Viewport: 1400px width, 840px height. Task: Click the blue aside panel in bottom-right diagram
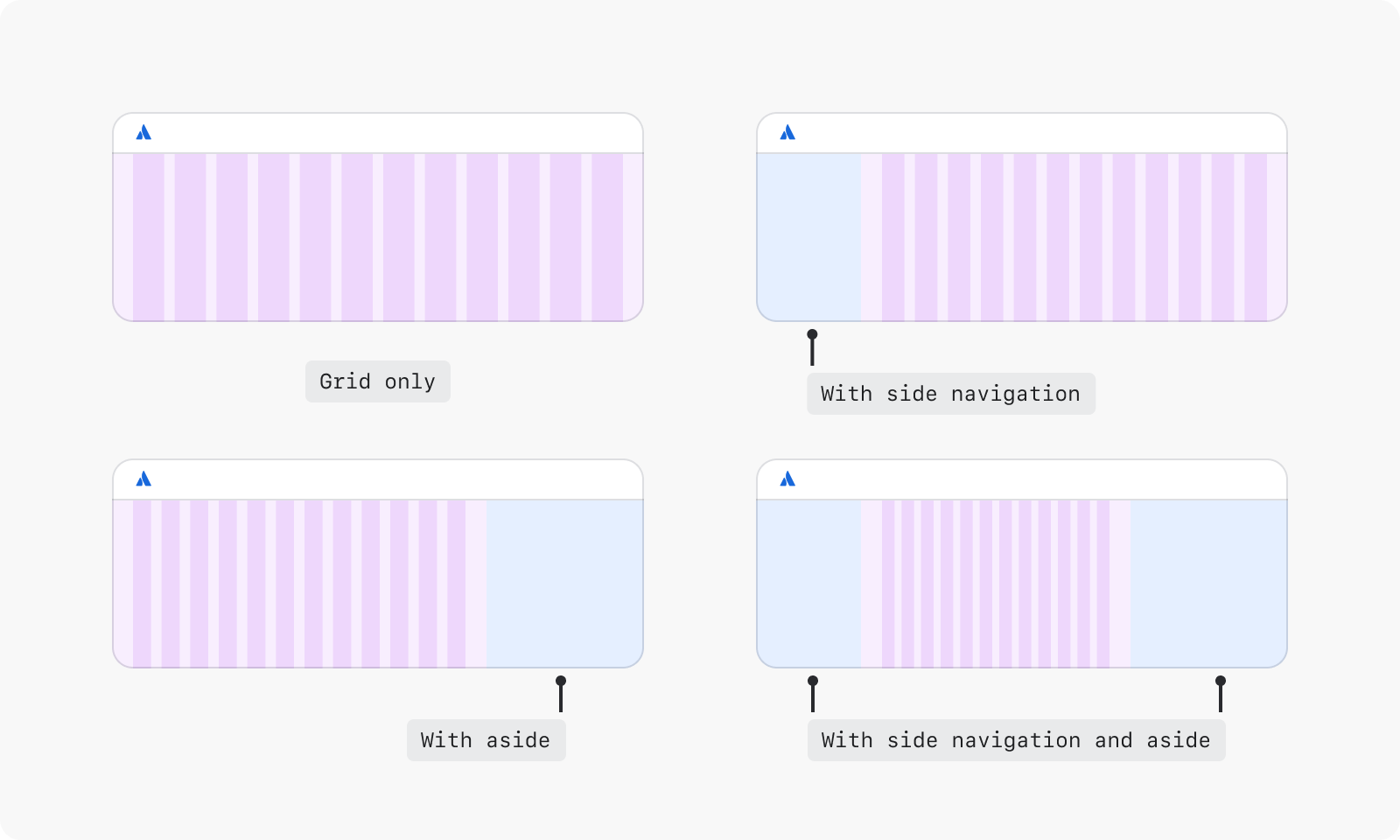(1208, 584)
